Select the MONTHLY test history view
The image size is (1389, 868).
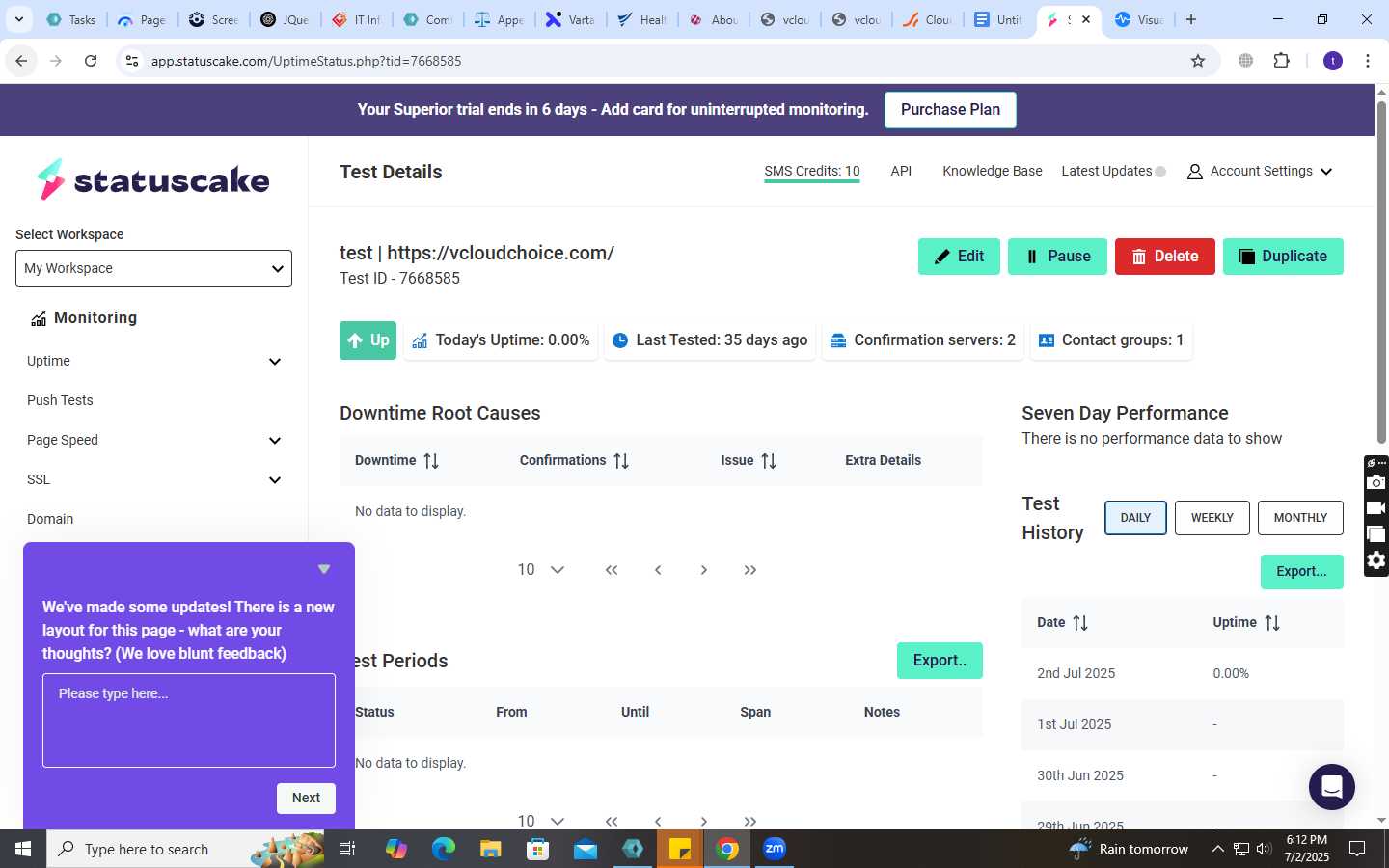[1300, 518]
